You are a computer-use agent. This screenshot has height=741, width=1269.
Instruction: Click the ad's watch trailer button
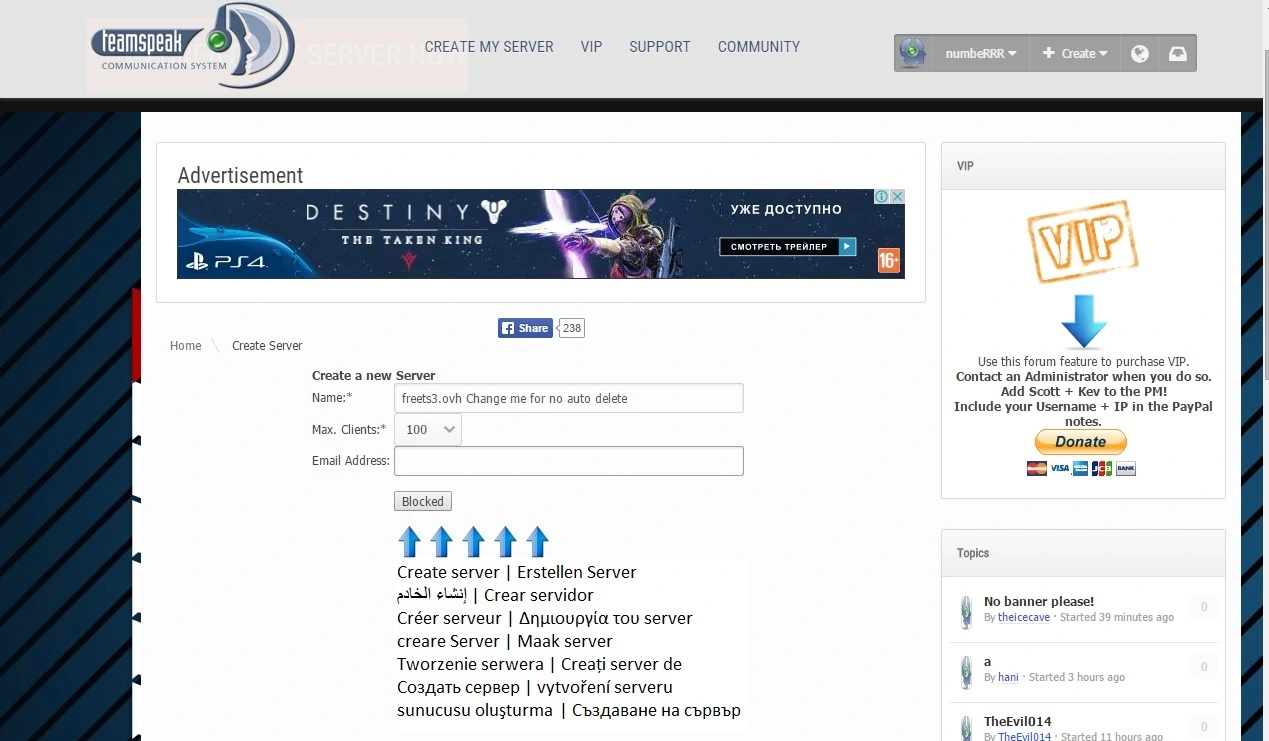(788, 246)
